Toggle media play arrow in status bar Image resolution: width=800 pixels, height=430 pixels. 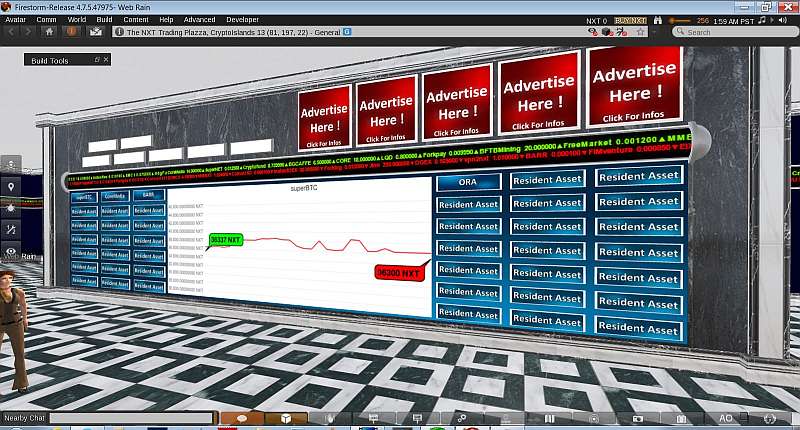[772, 20]
